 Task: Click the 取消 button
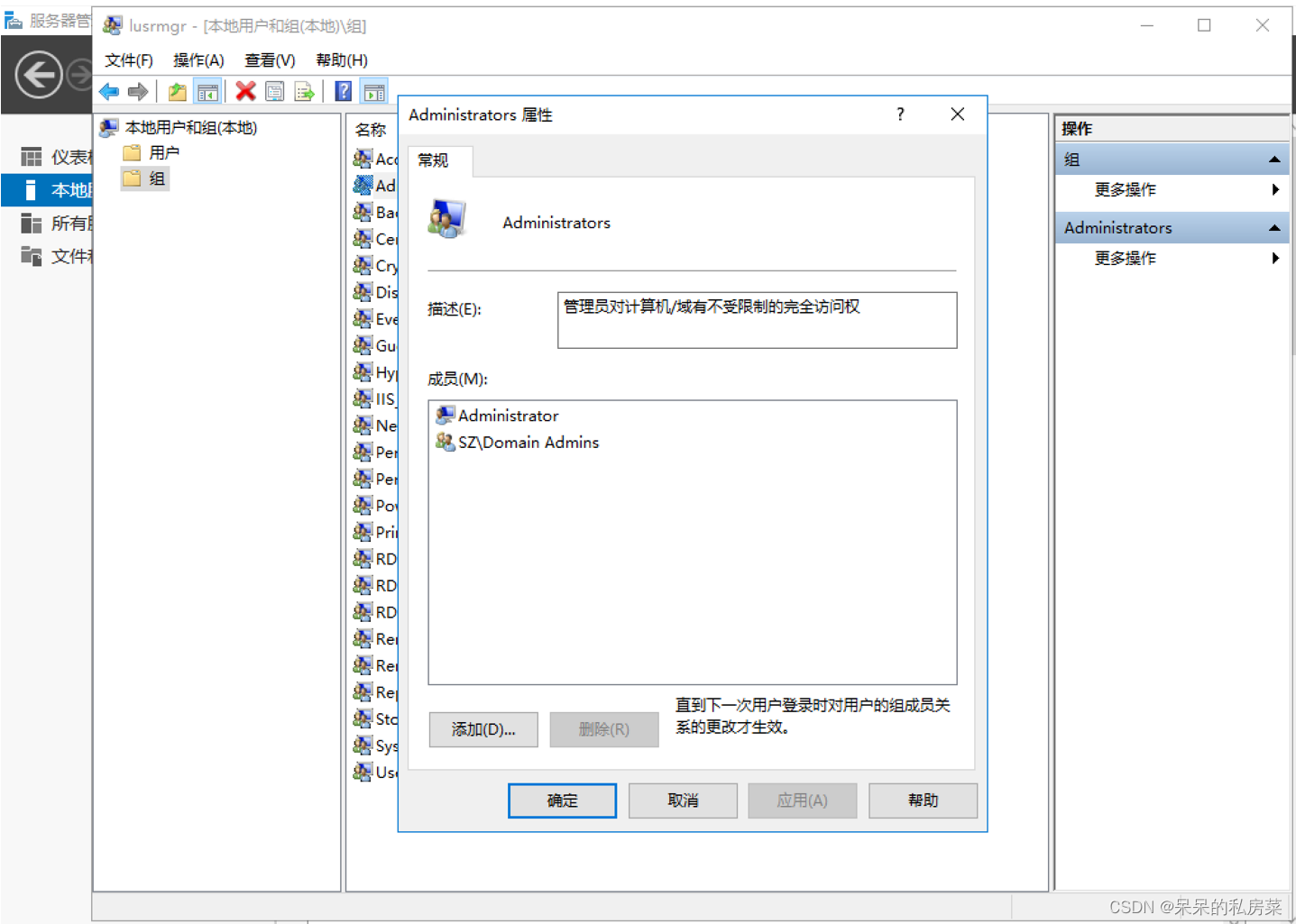(x=683, y=800)
